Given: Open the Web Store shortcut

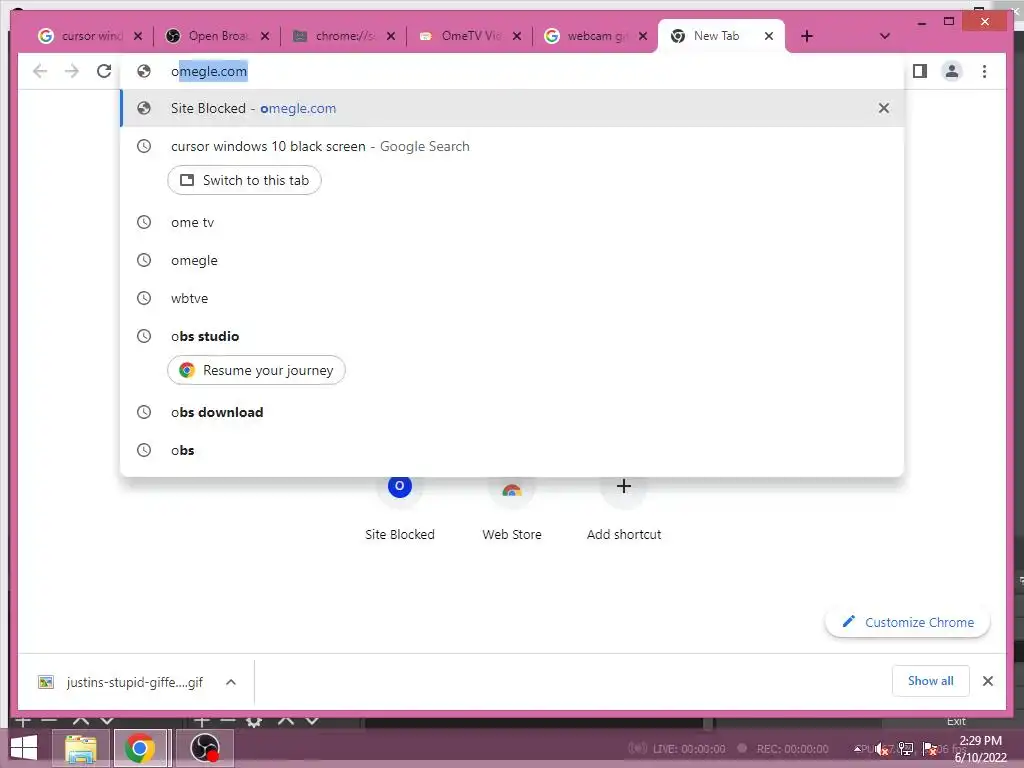Looking at the screenshot, I should 512,509.
